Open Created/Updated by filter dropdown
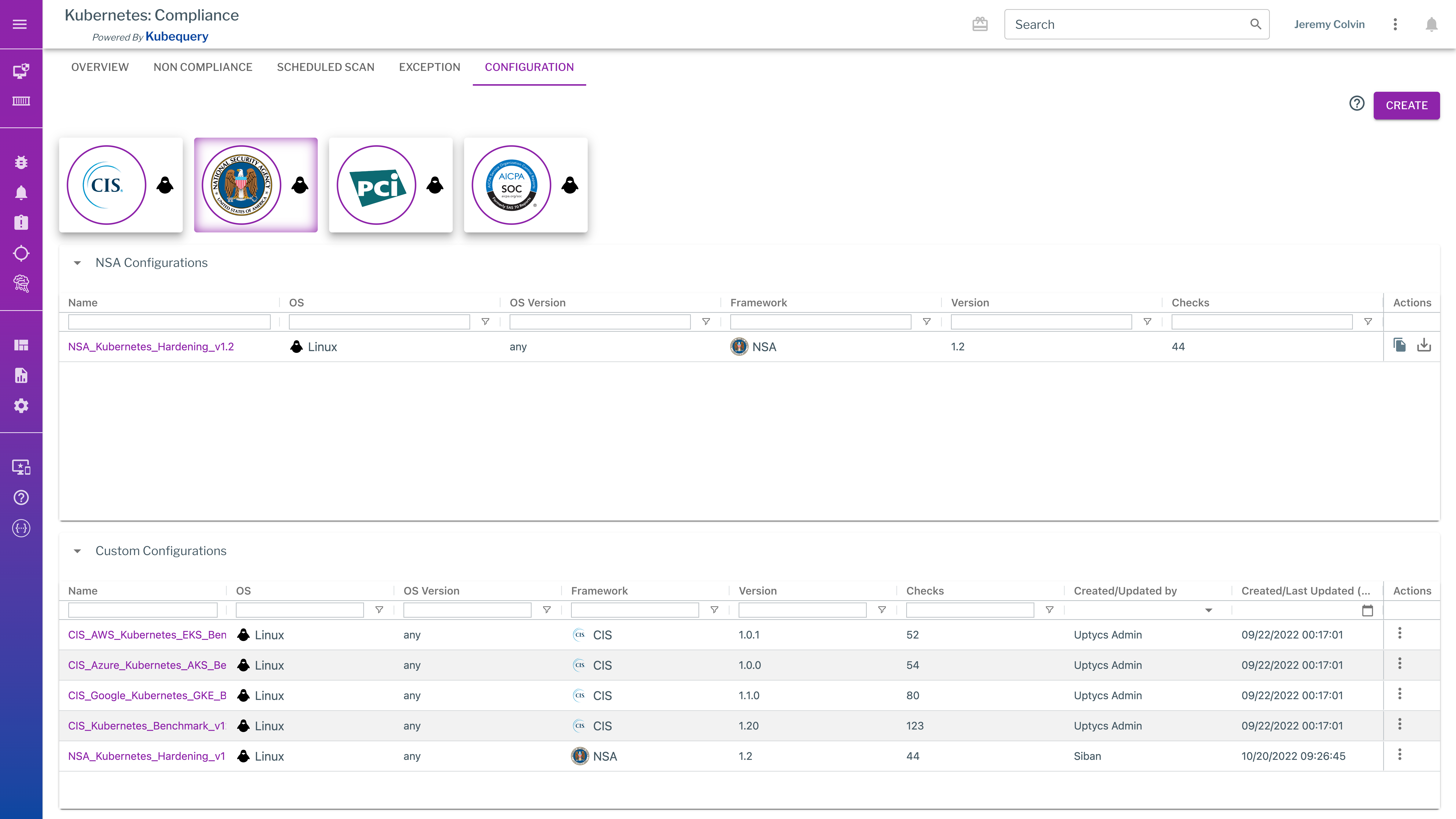 coord(1208,610)
